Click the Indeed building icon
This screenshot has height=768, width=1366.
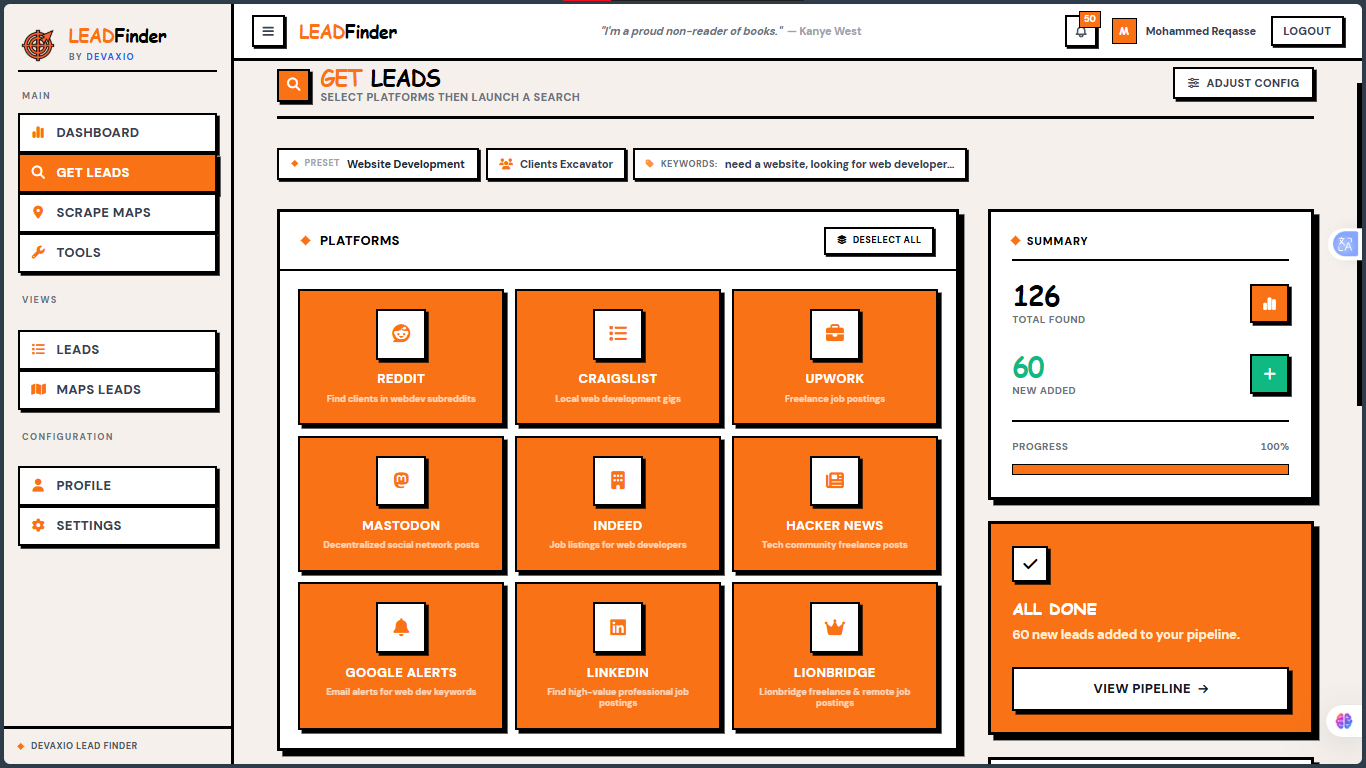point(618,481)
